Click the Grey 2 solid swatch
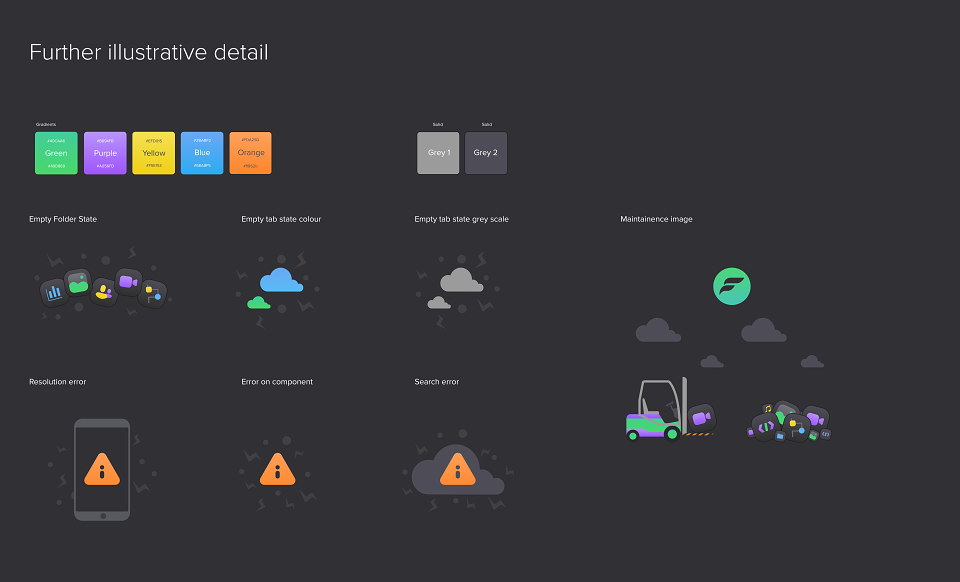This screenshot has width=960, height=582. coord(486,153)
